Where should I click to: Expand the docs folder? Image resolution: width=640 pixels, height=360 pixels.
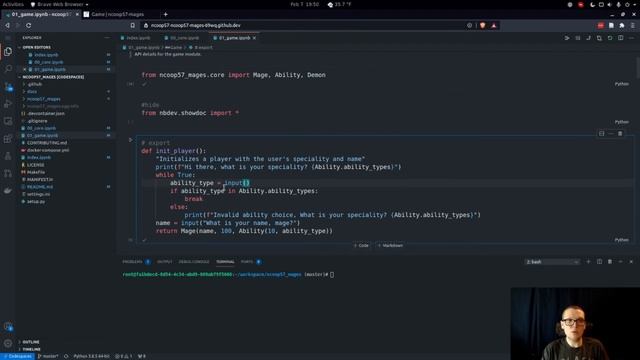(x=32, y=91)
